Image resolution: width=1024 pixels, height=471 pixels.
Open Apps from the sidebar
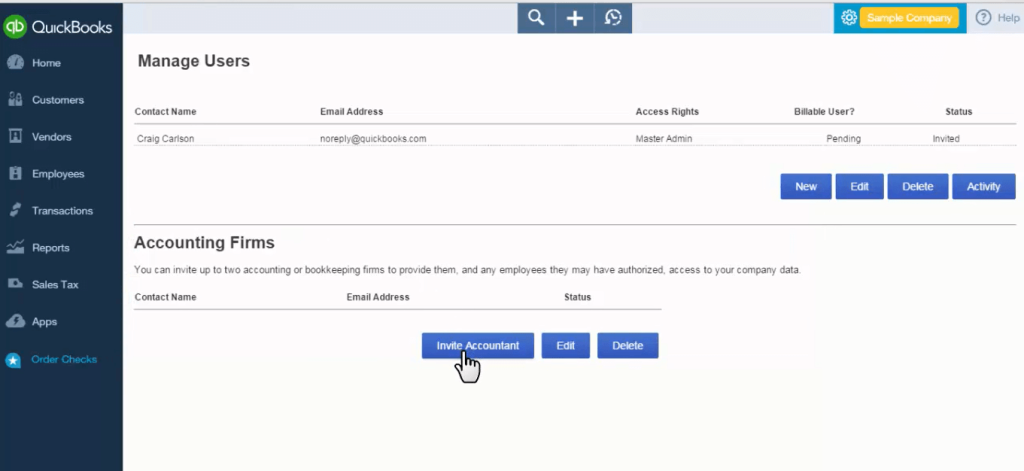(44, 322)
